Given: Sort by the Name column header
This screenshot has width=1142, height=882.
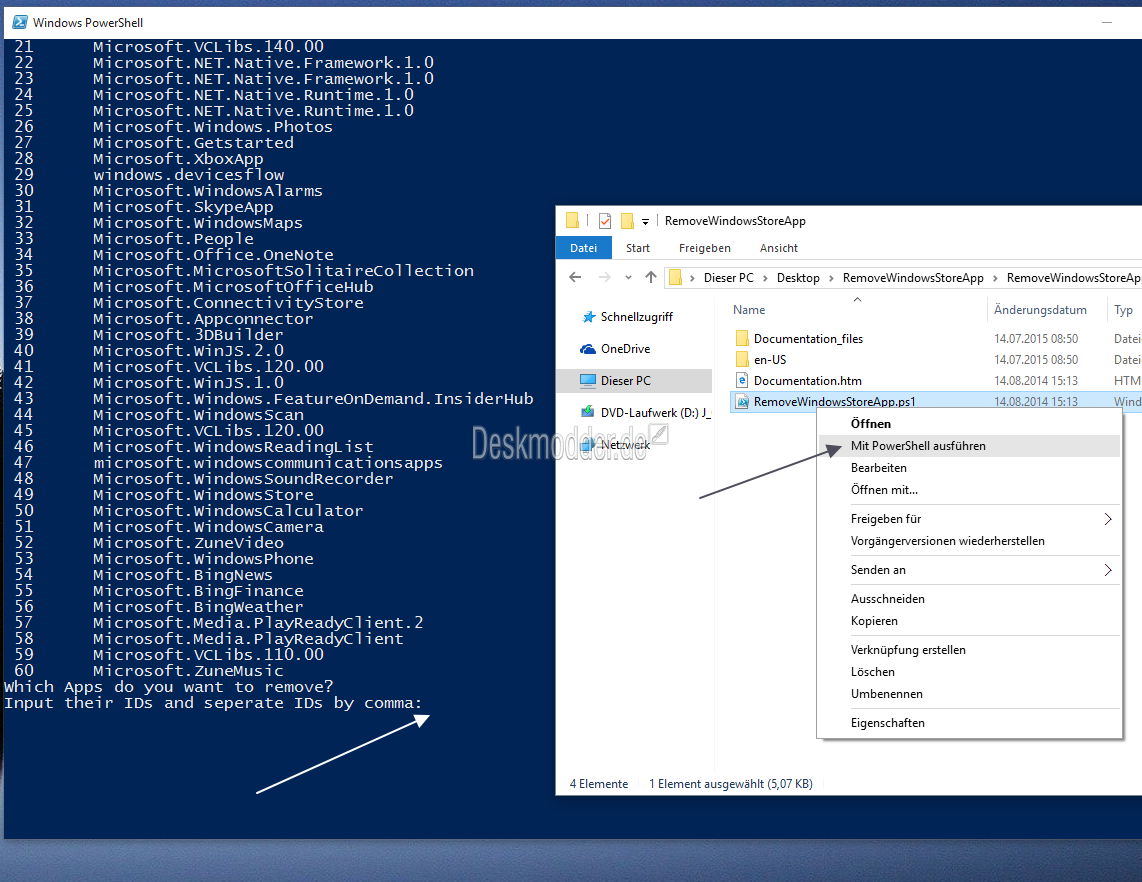Looking at the screenshot, I should [749, 310].
